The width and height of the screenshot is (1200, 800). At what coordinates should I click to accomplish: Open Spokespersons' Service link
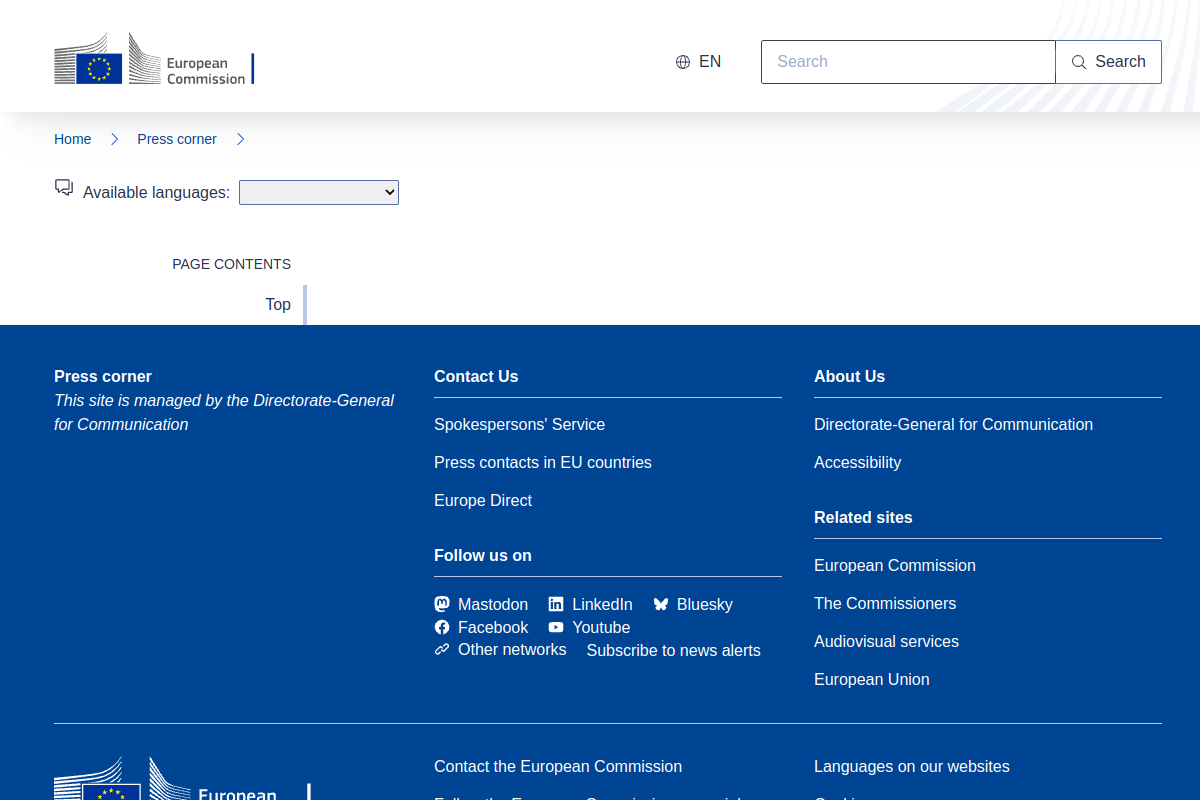coord(519,424)
